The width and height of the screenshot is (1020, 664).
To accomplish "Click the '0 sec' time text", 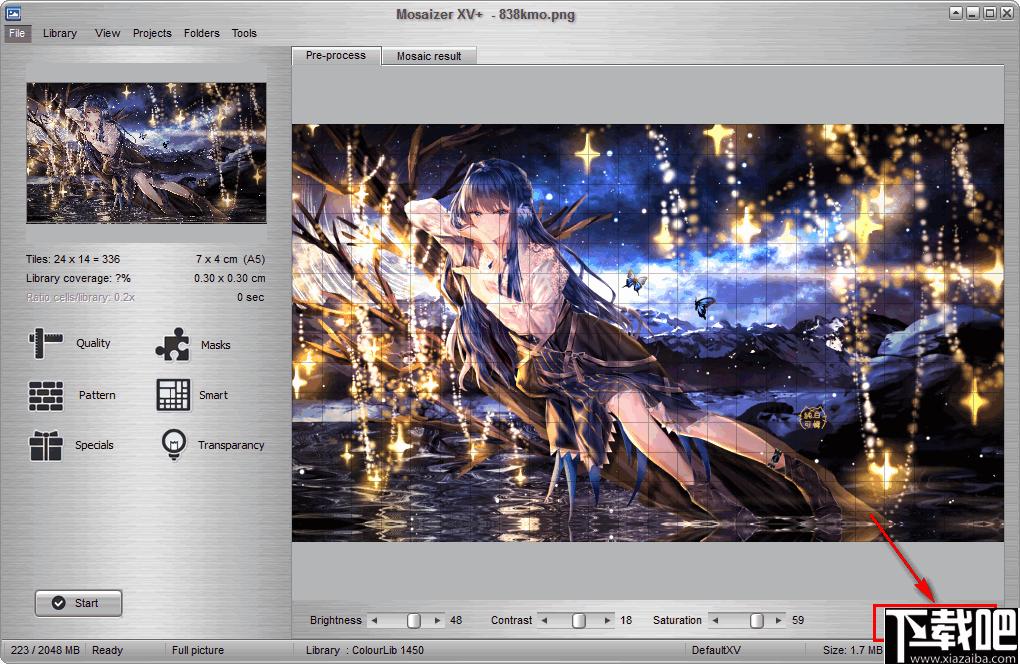I will [250, 297].
